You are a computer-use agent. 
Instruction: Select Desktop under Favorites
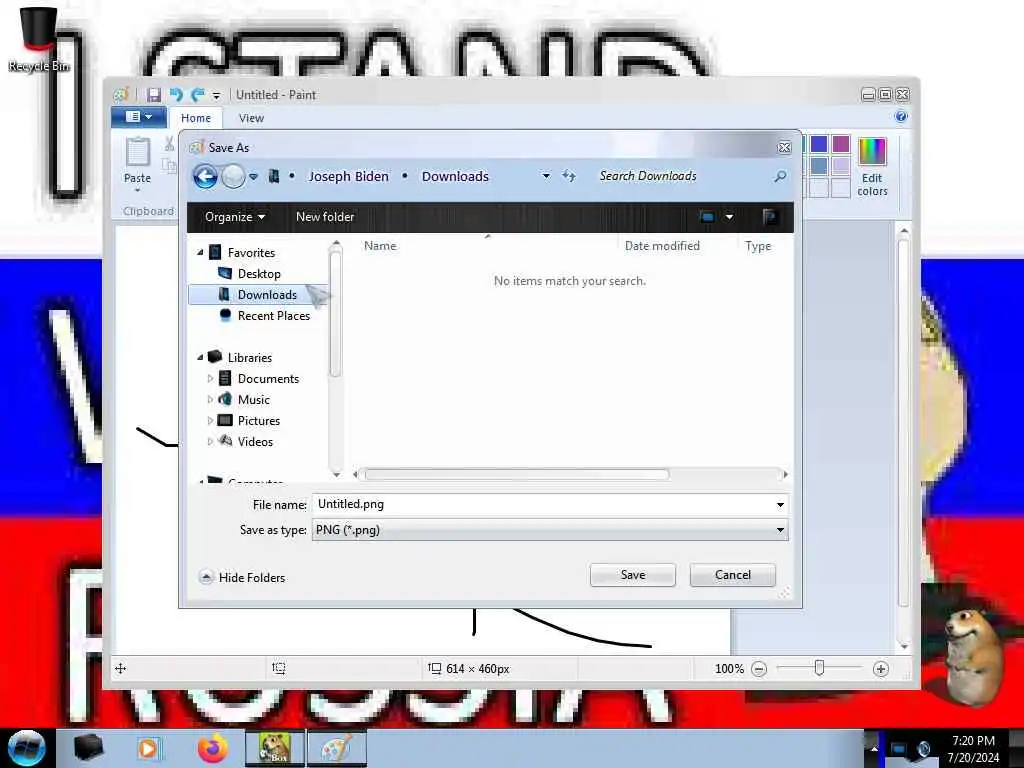coord(259,274)
